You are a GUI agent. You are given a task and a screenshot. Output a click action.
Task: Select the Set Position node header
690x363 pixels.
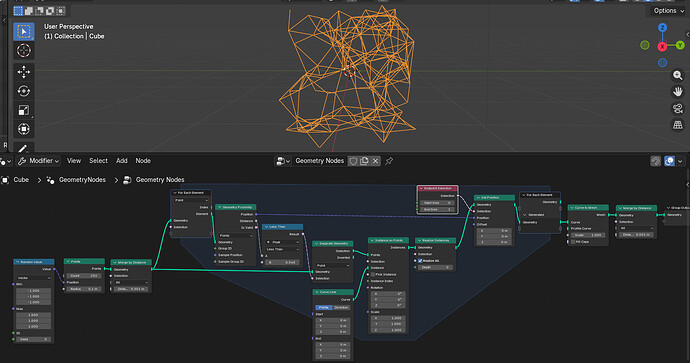pyautogui.click(x=494, y=198)
